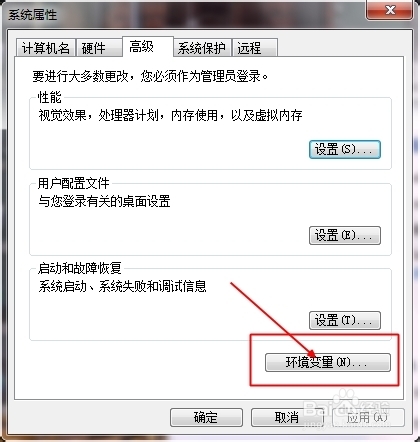Confirm with the 确定 button
This screenshot has width=420, height=442.
tap(206, 417)
